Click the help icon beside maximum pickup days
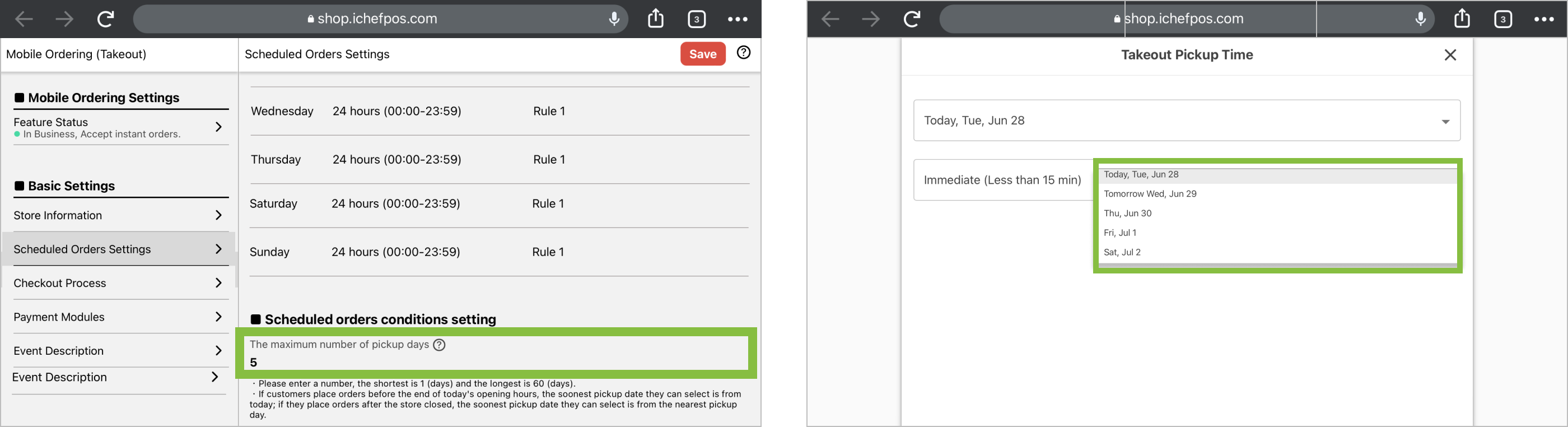Viewport: 1568px width, 427px height. tap(439, 345)
